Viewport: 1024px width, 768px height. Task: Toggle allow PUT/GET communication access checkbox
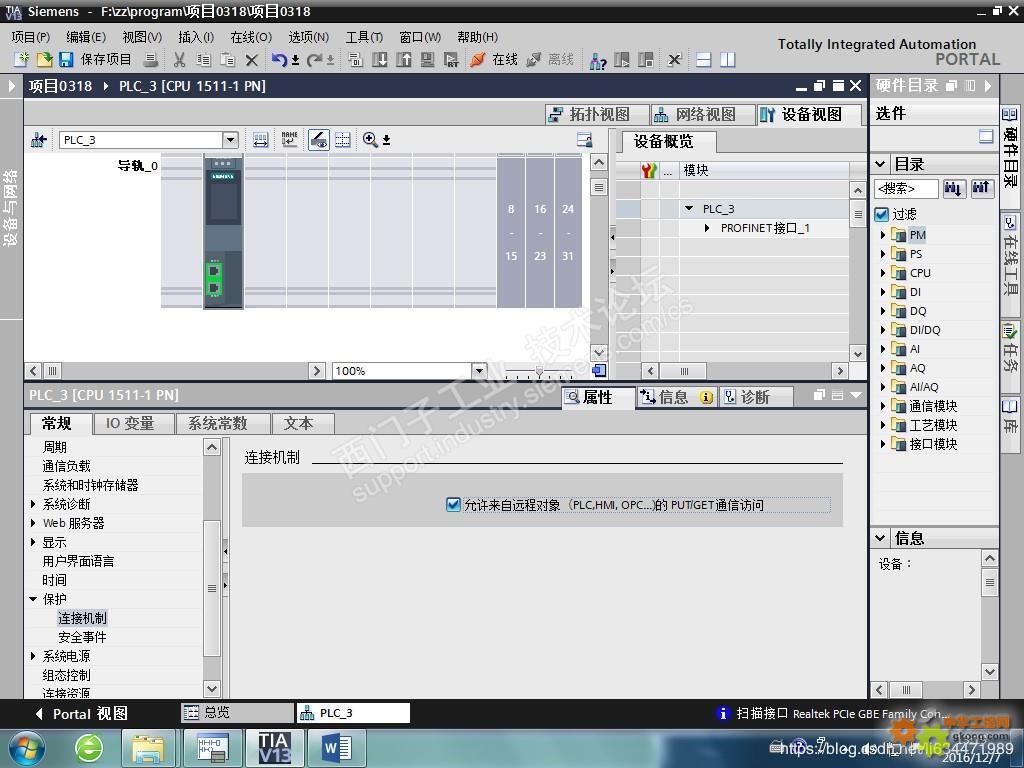pyautogui.click(x=453, y=505)
